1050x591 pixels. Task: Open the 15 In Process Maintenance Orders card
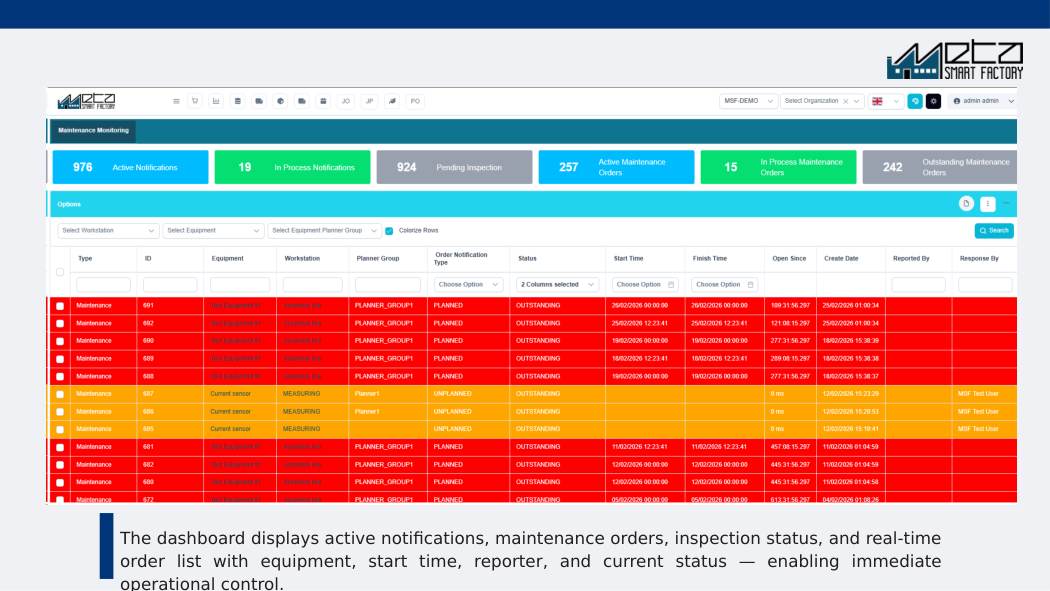pos(778,167)
